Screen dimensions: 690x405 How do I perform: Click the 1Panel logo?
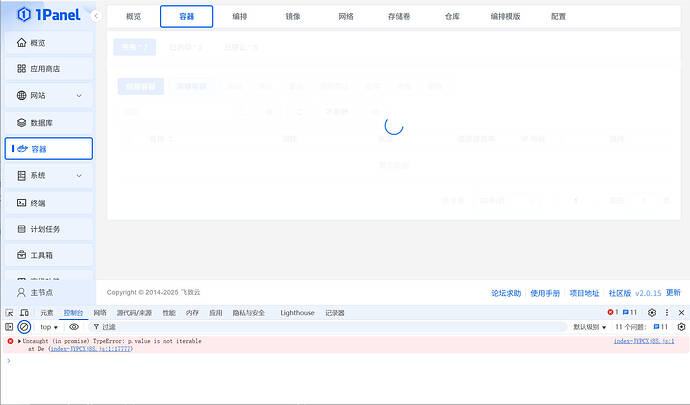click(43, 16)
